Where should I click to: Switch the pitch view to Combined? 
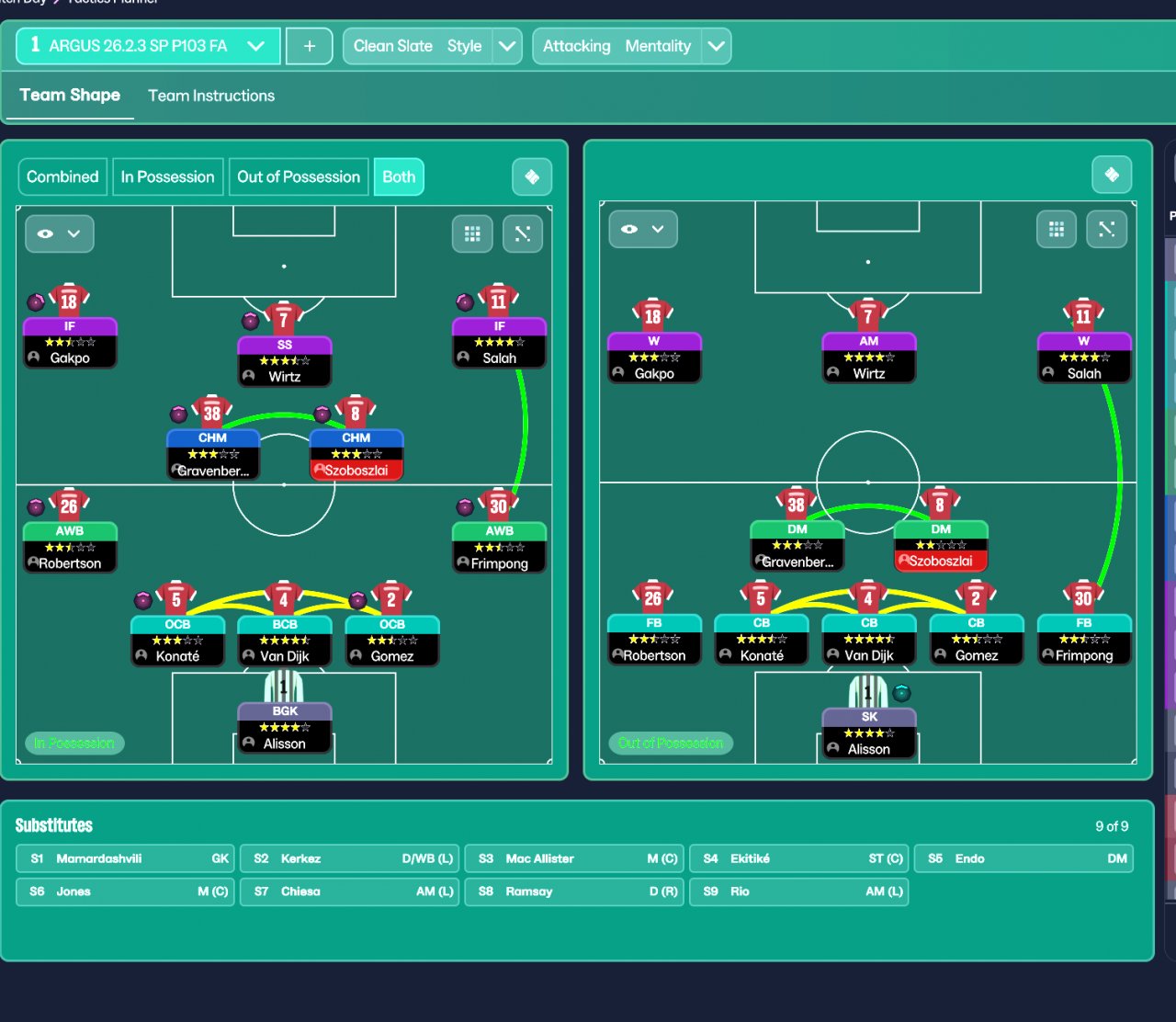[62, 177]
